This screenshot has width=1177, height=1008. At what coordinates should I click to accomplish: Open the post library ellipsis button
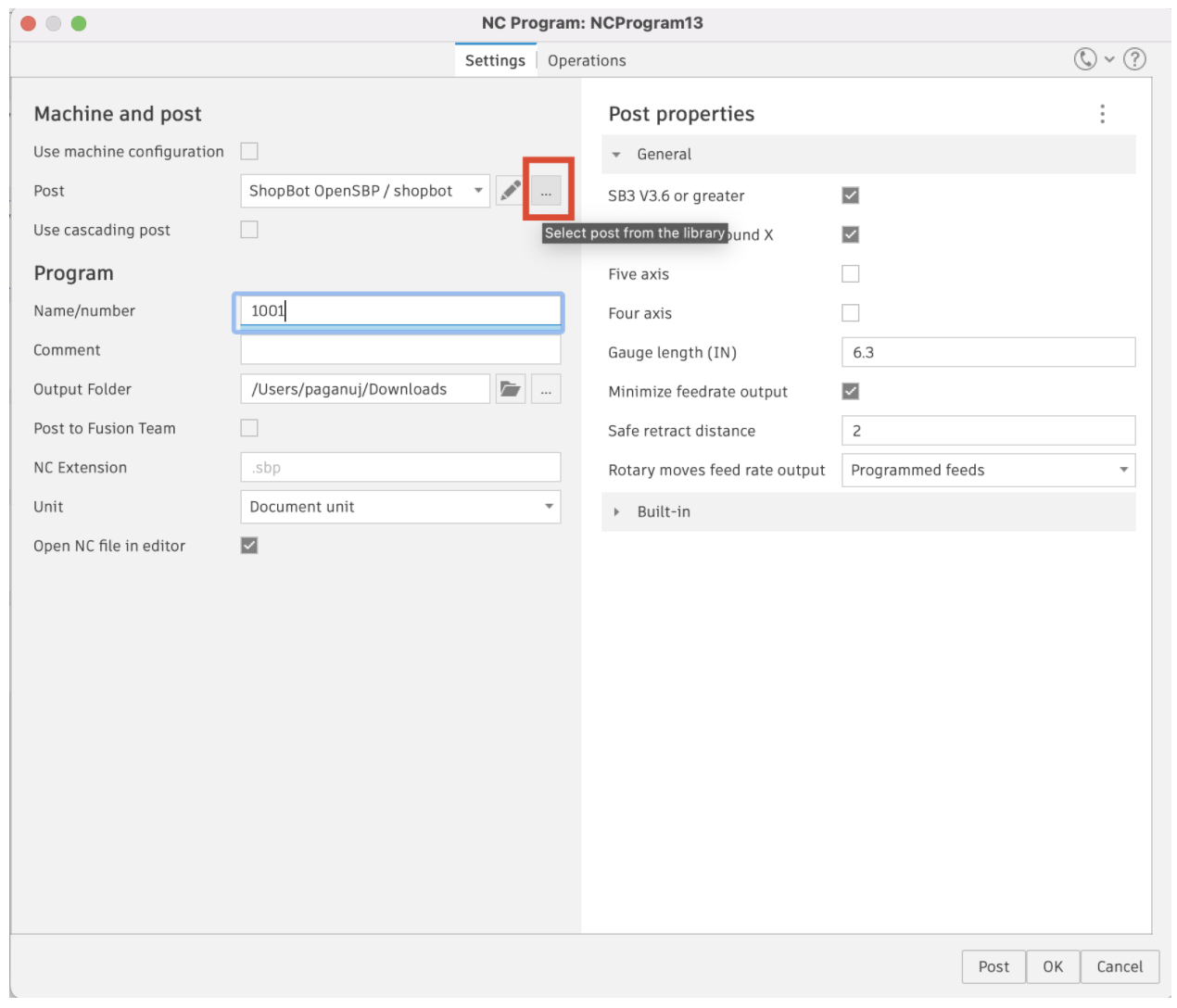546,192
